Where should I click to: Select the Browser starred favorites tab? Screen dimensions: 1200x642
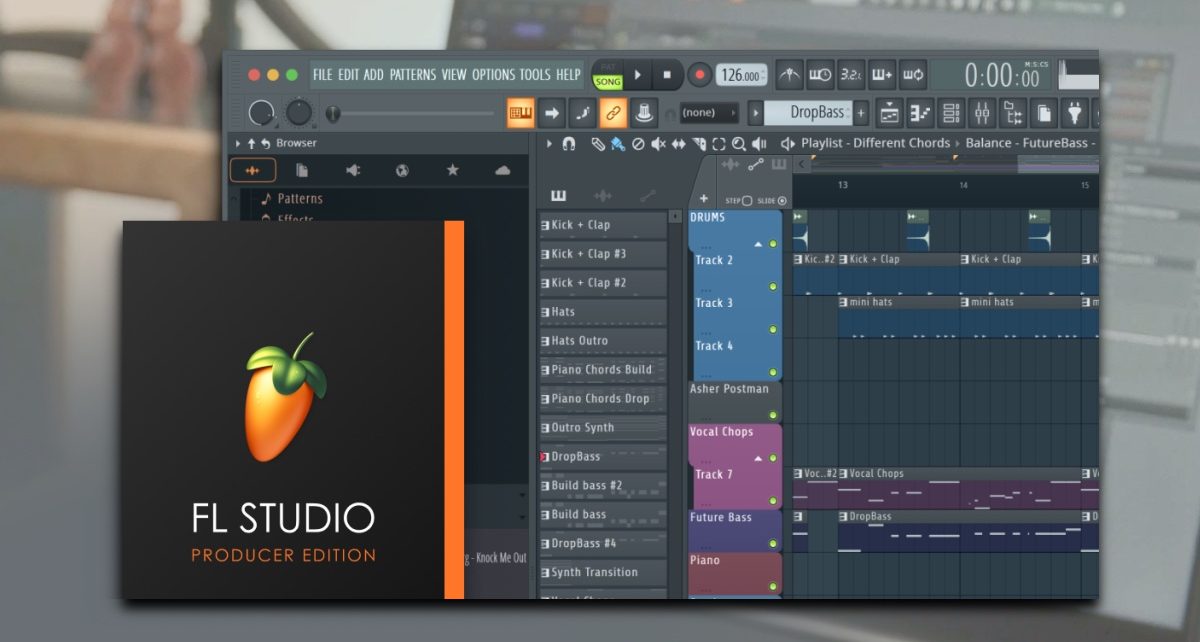coord(452,171)
